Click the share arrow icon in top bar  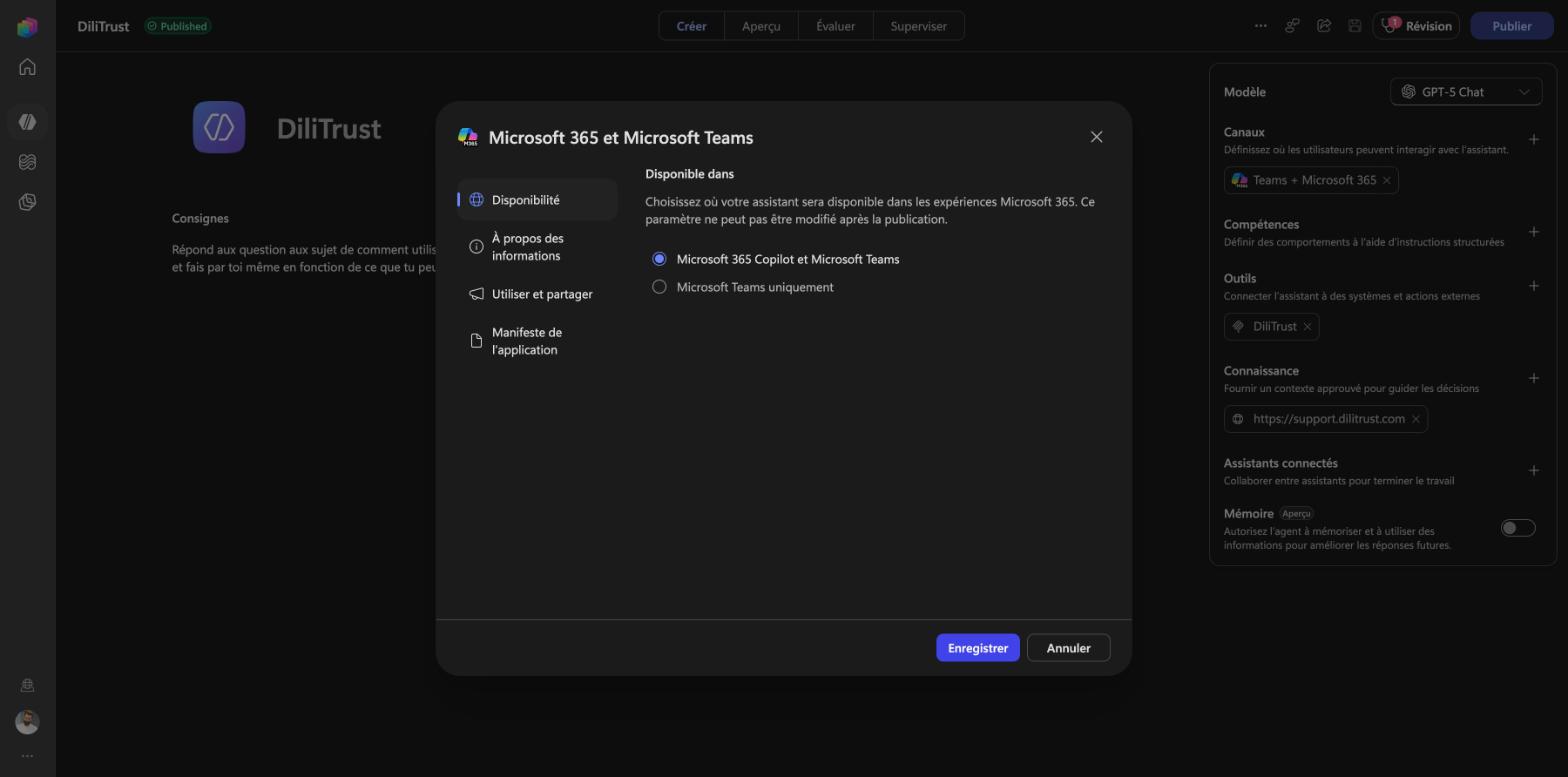tap(1324, 26)
